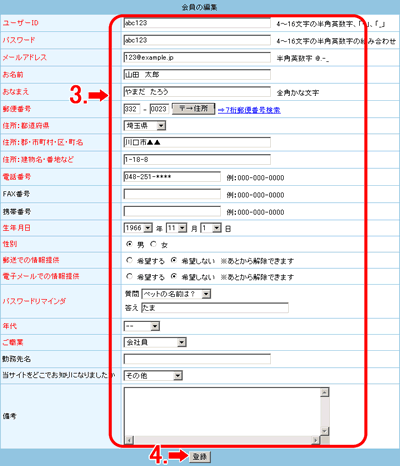This screenshot has height=466, width=400.
Task: Click the building and street field containing 1-18-8
Action: pos(197,160)
